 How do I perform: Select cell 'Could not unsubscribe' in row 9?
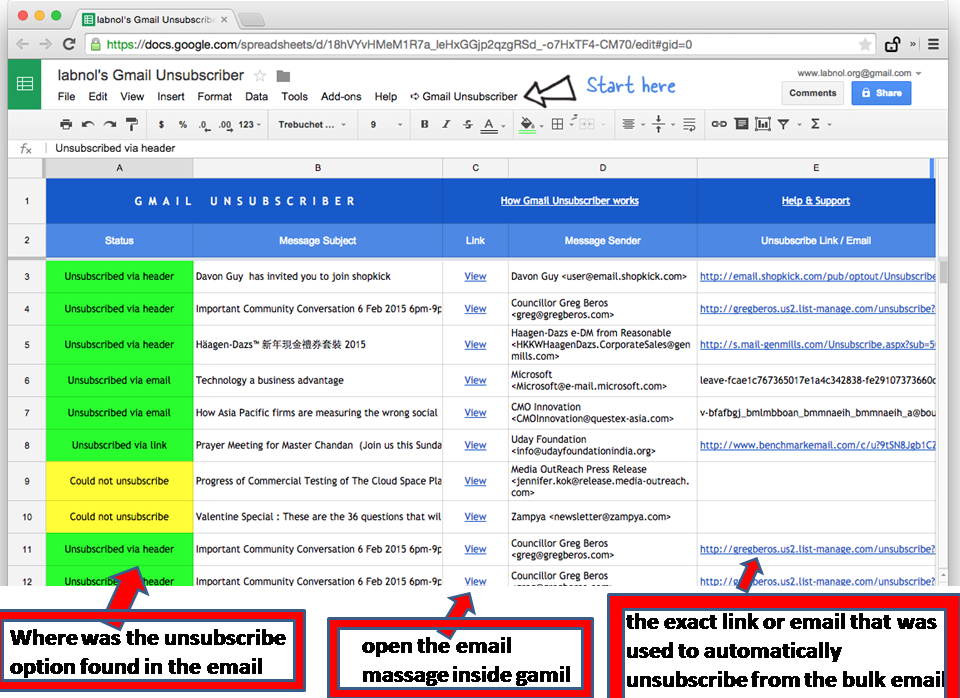[119, 481]
